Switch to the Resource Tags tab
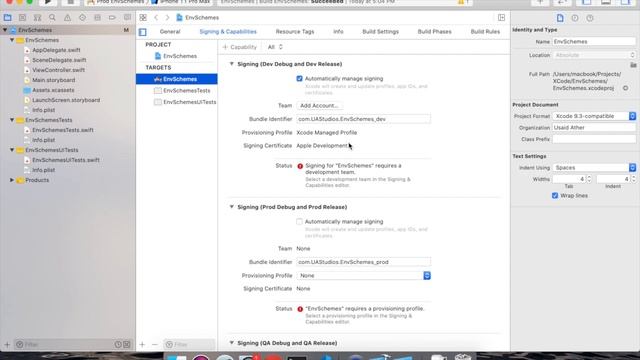 click(295, 31)
